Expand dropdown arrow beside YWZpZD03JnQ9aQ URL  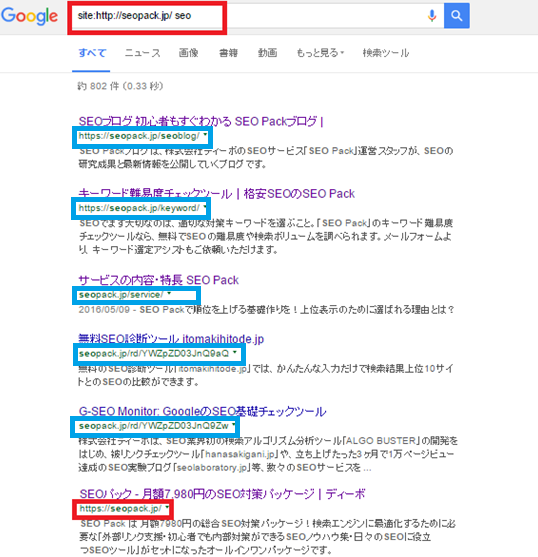click(x=235, y=352)
